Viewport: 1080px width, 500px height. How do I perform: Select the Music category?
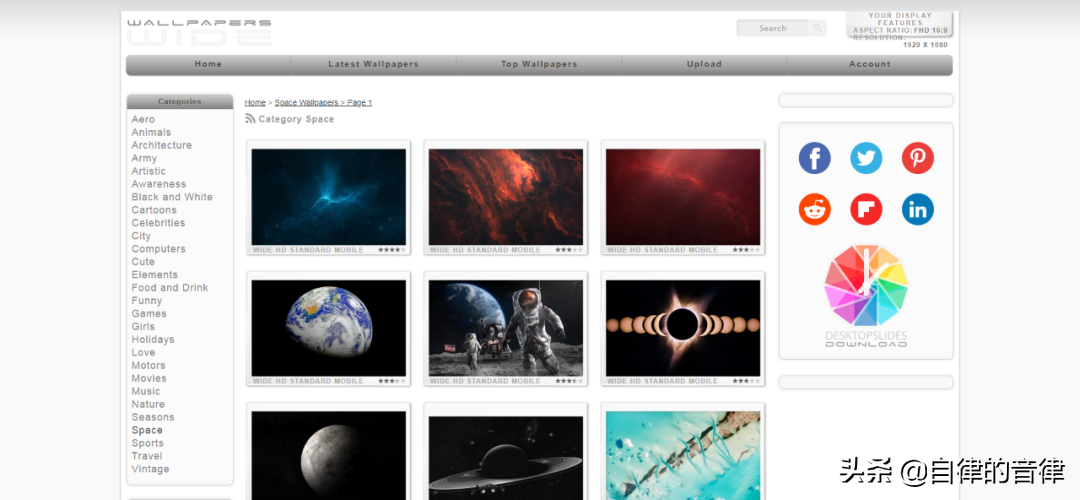[146, 391]
